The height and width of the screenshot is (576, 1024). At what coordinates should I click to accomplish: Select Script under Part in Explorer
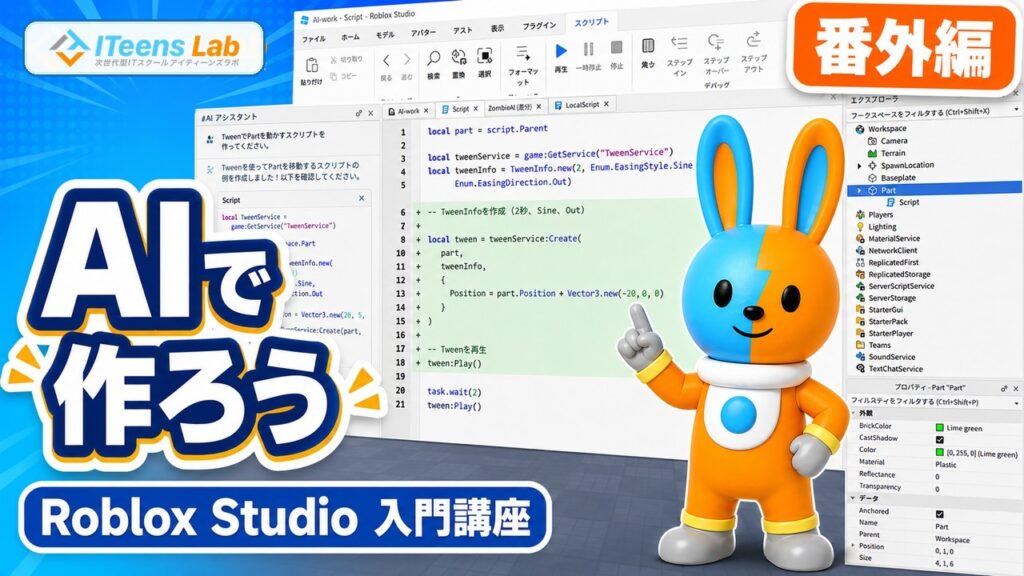pyautogui.click(x=908, y=202)
